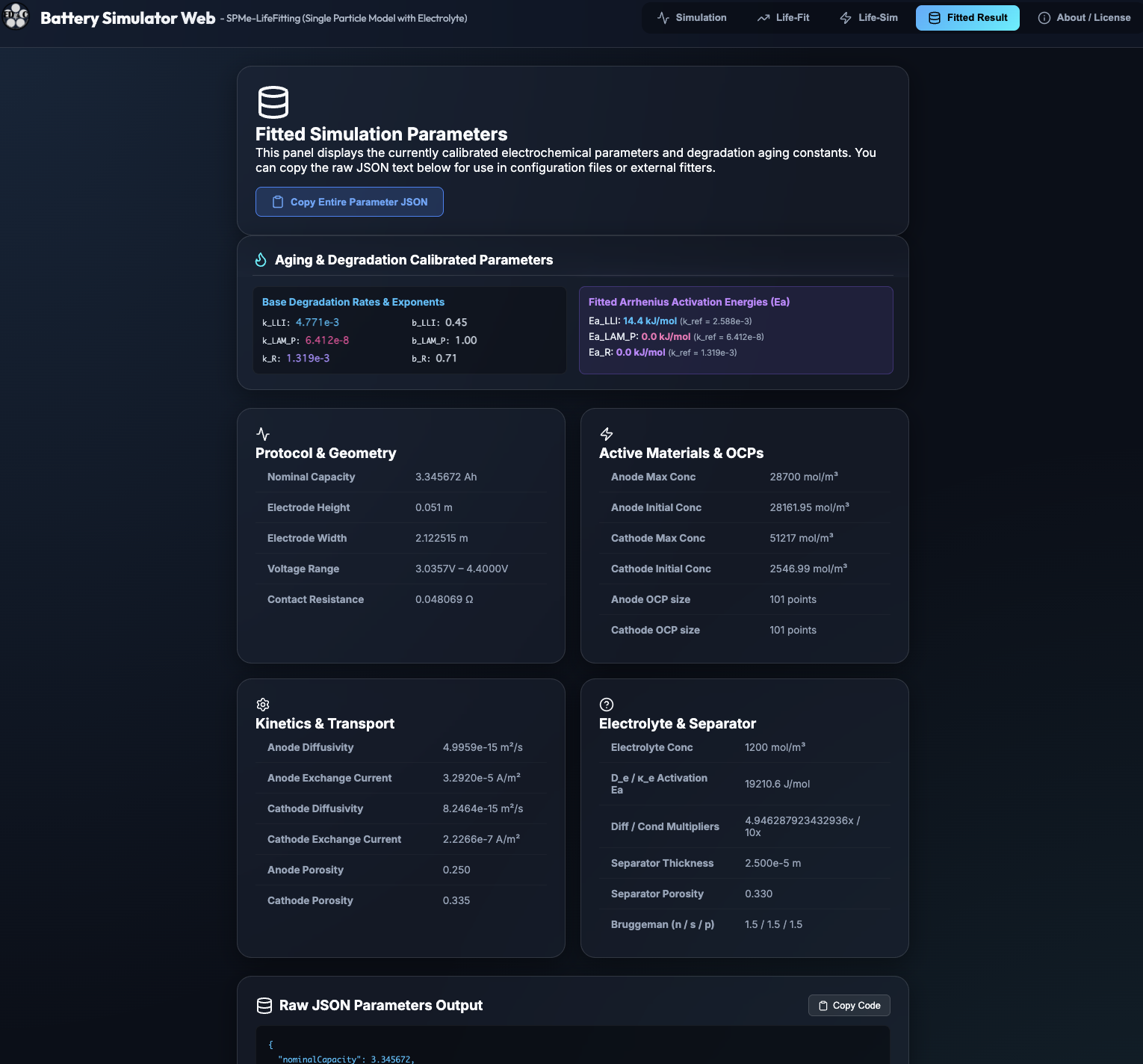Click Anode Max Conc value 28700 mol/m³

804,477
